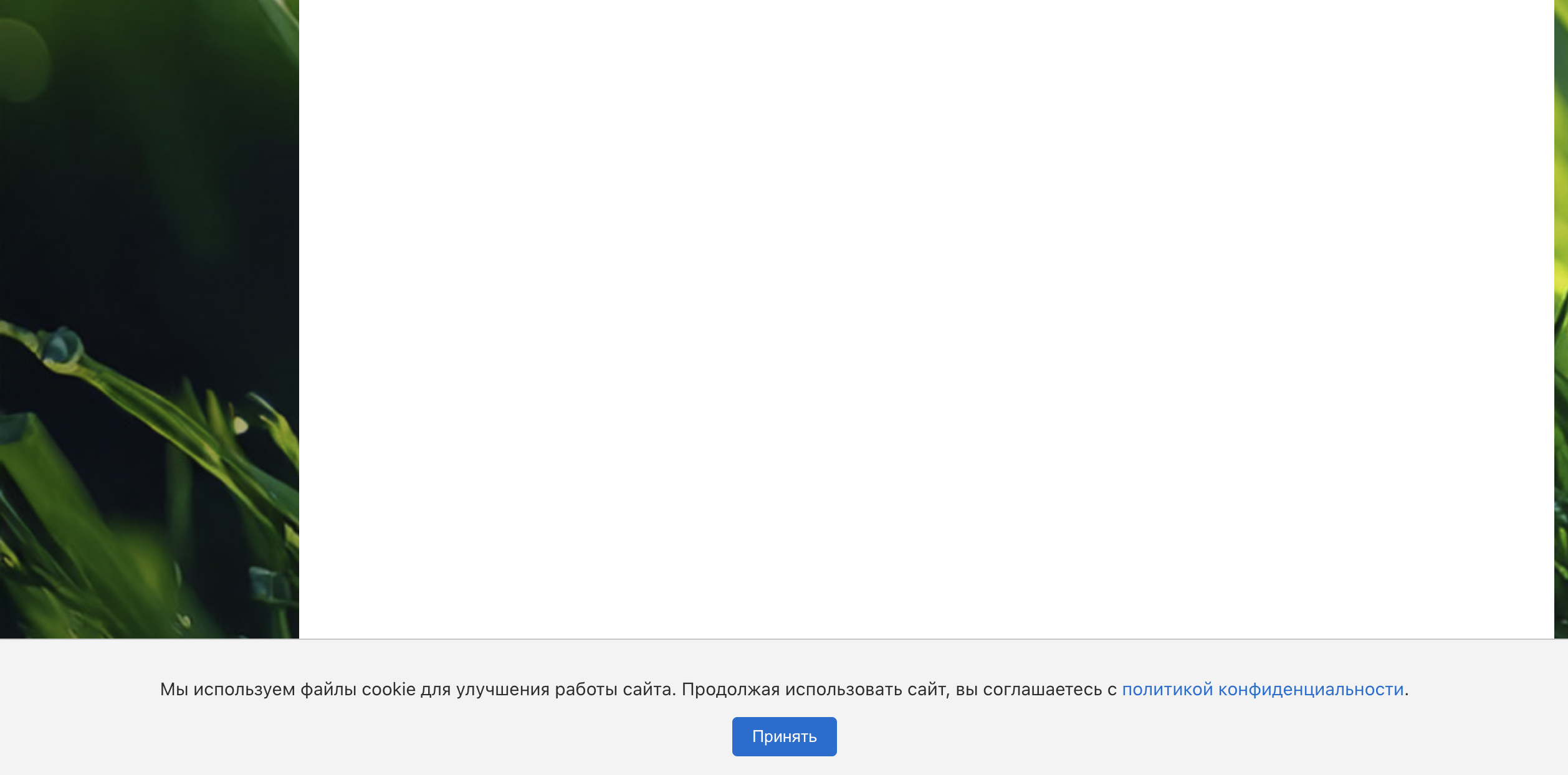Click the pale bud on the grass tip
This screenshot has height=775, width=1568.
point(240,426)
